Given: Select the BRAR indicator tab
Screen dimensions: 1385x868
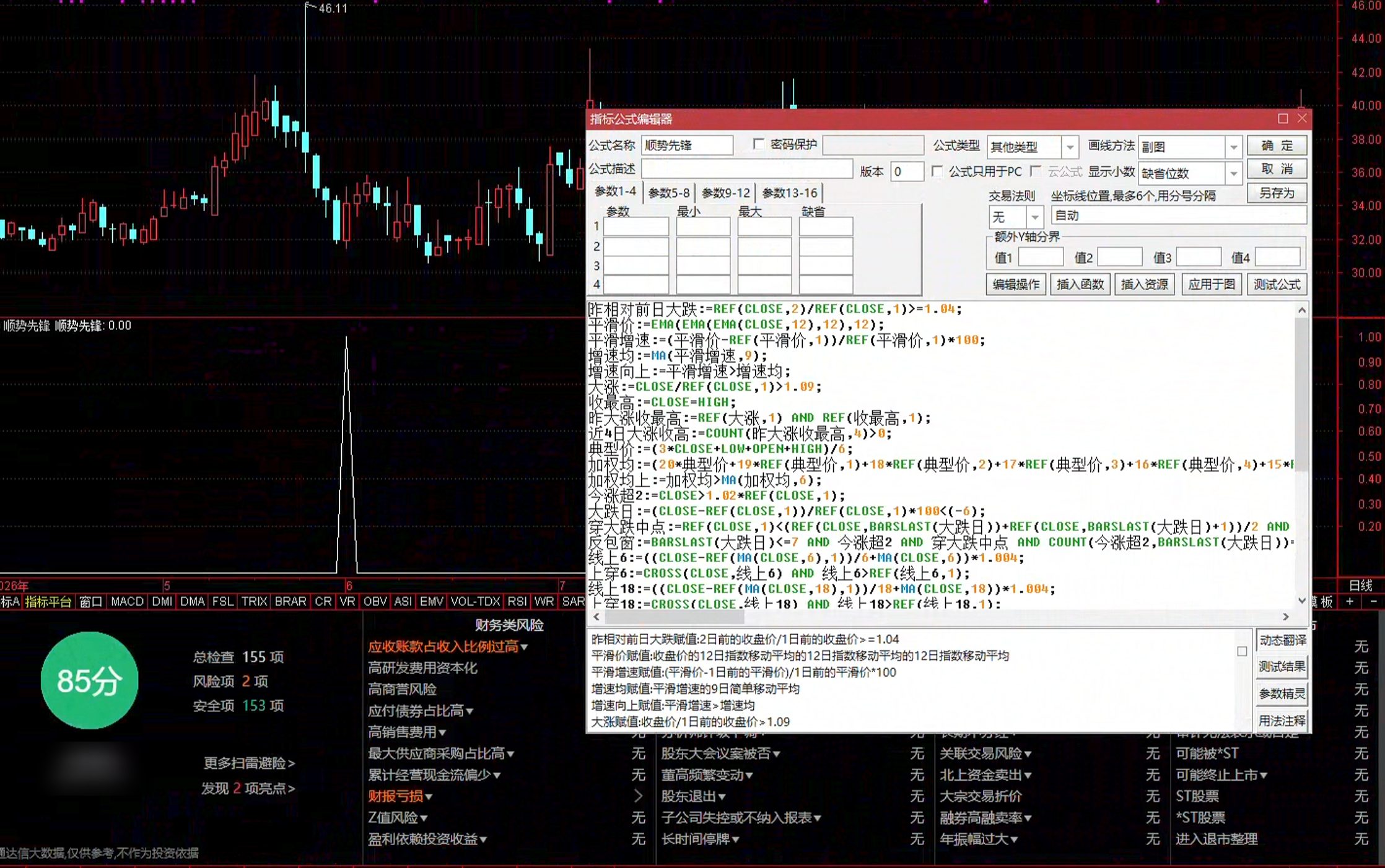Looking at the screenshot, I should (x=291, y=601).
